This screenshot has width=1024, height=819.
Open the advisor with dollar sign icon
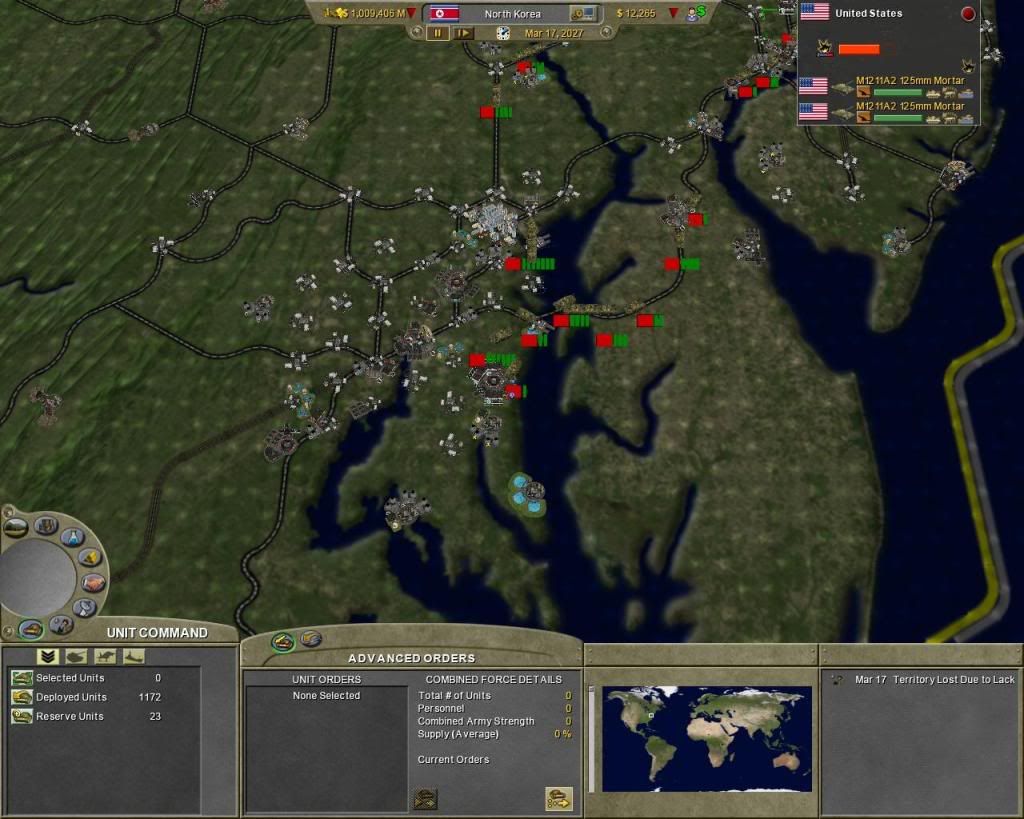pyautogui.click(x=696, y=13)
